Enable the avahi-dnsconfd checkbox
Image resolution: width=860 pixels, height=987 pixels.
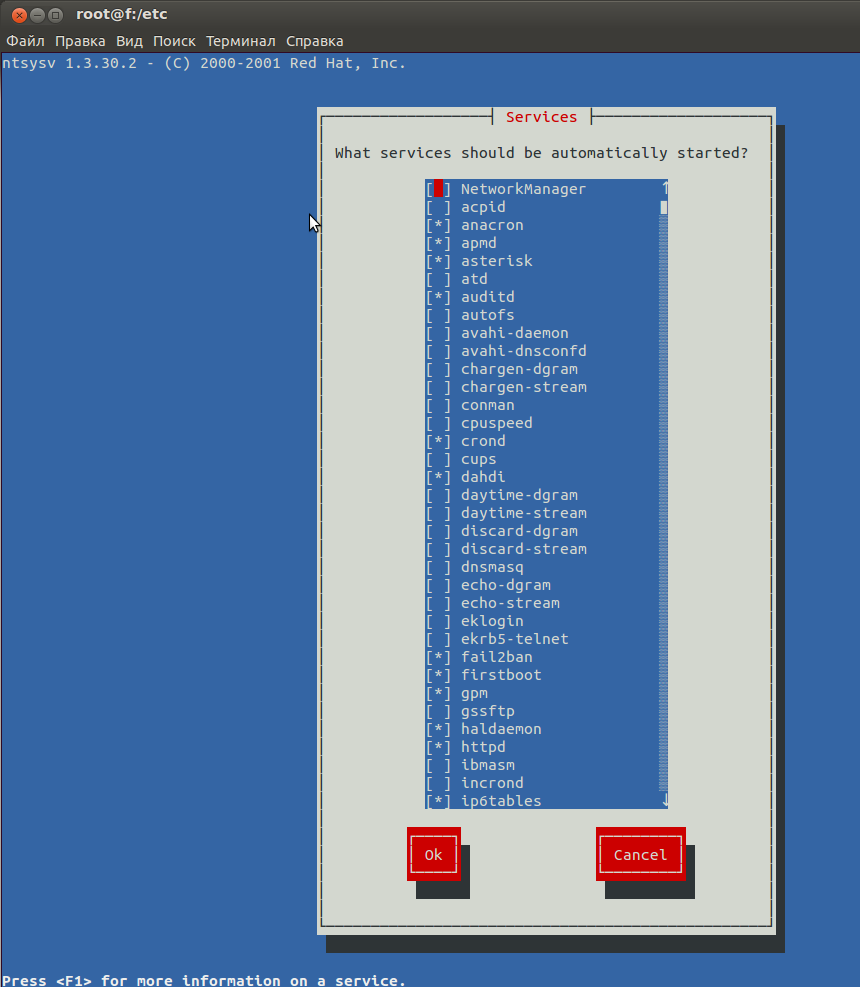[x=439, y=351]
